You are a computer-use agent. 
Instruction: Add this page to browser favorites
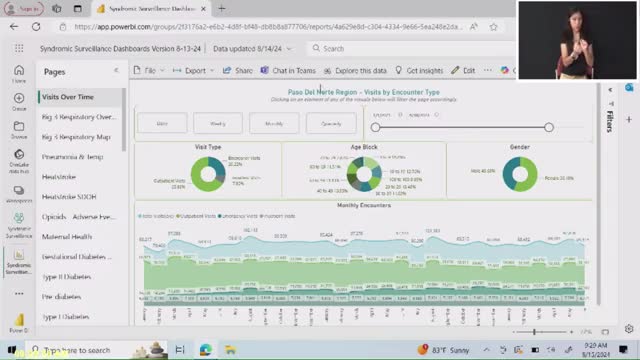pos(494,27)
